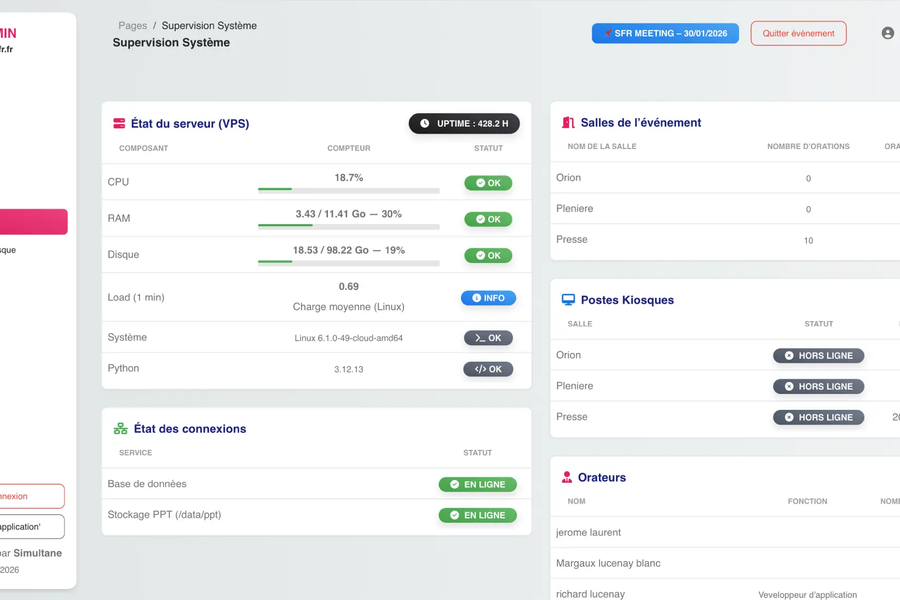Click the Quitter évènement button
900x600 pixels.
798,33
